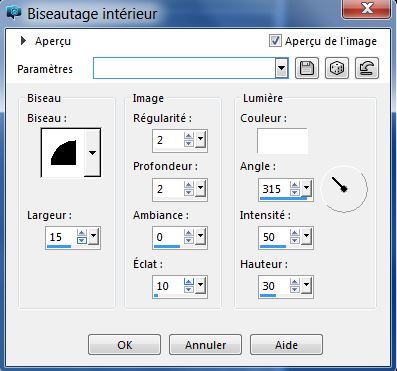Viewport: 397px width, 371px height.
Task: Click the reset to default arrow icon
Action: [x=367, y=68]
